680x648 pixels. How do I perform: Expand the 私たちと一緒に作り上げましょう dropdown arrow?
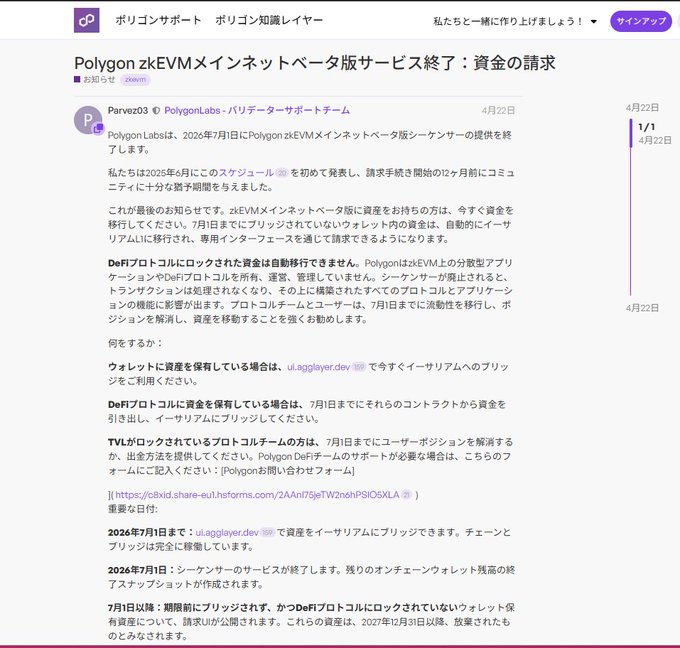(x=594, y=21)
